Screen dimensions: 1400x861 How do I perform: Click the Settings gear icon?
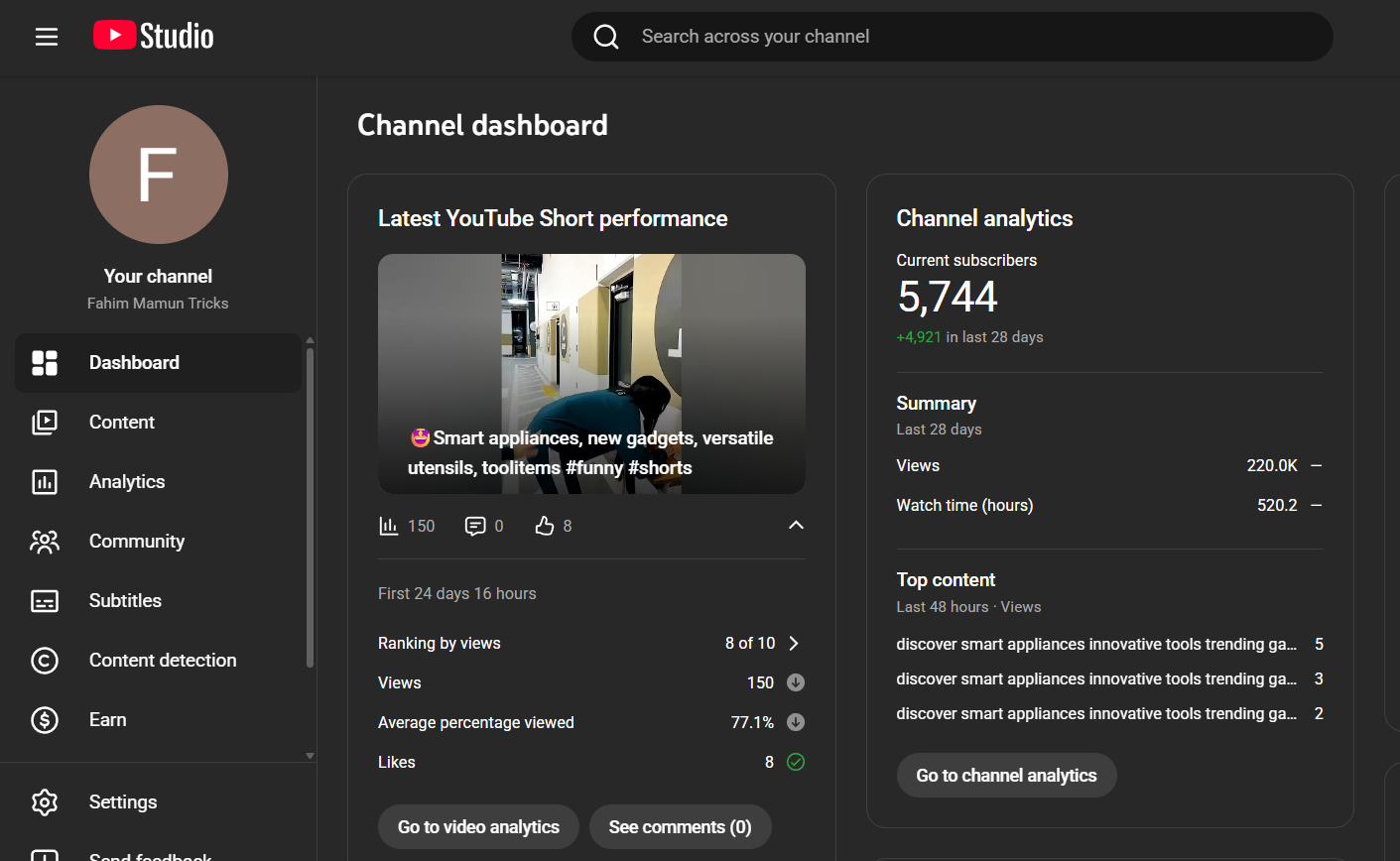[x=45, y=801]
